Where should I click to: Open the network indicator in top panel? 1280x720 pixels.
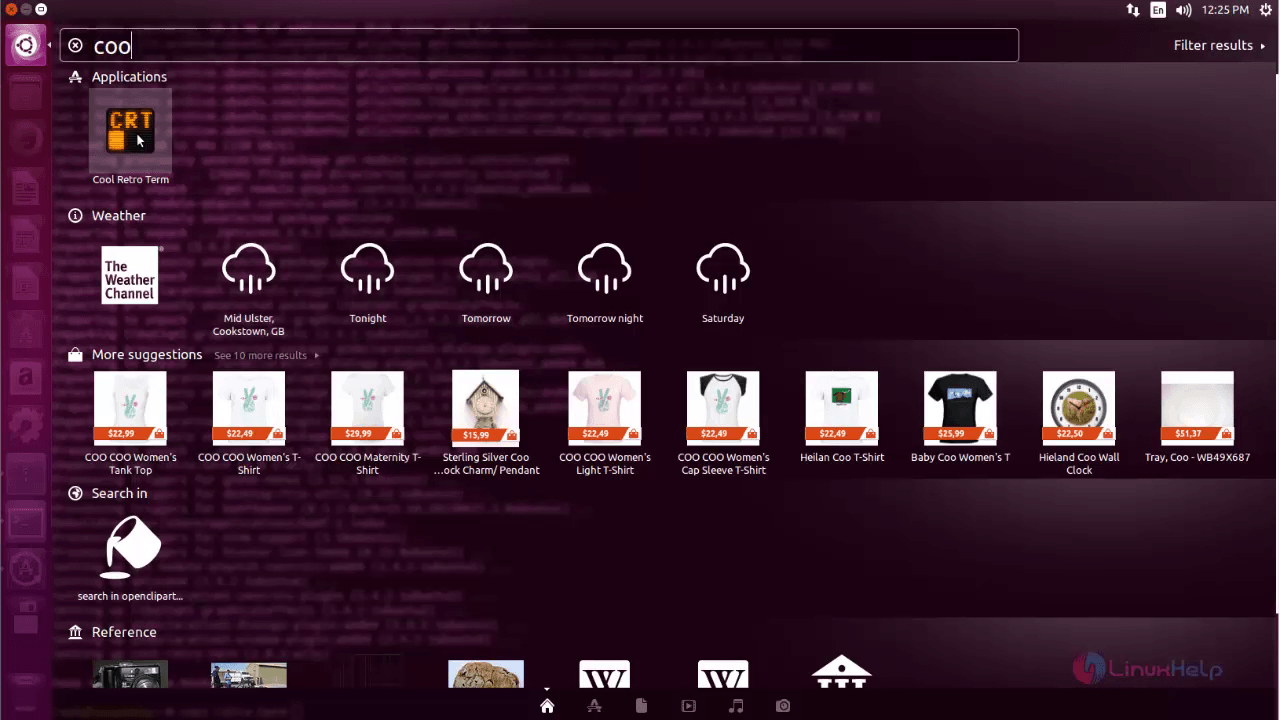click(x=1133, y=10)
